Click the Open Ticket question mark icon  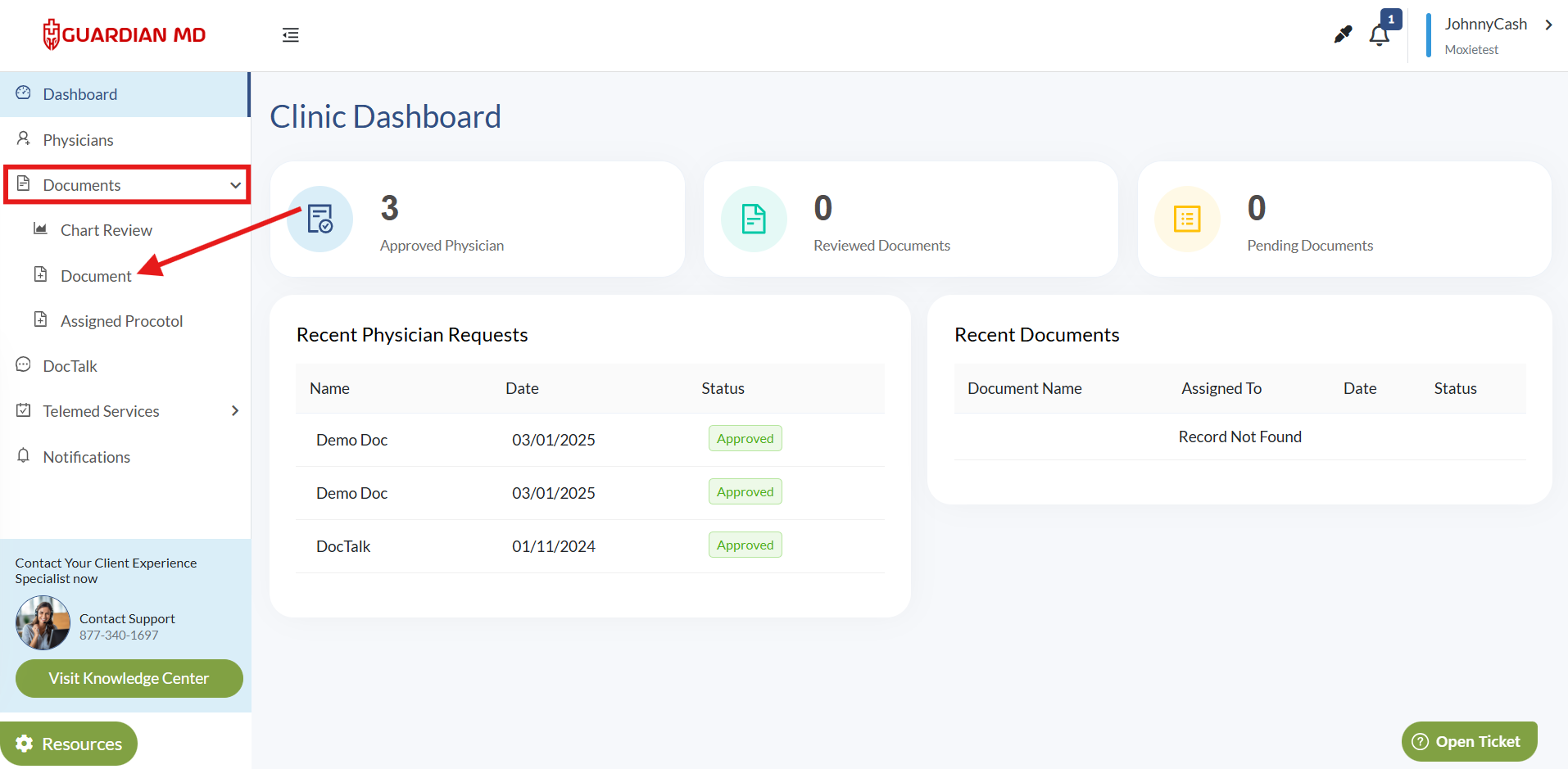[x=1421, y=742]
